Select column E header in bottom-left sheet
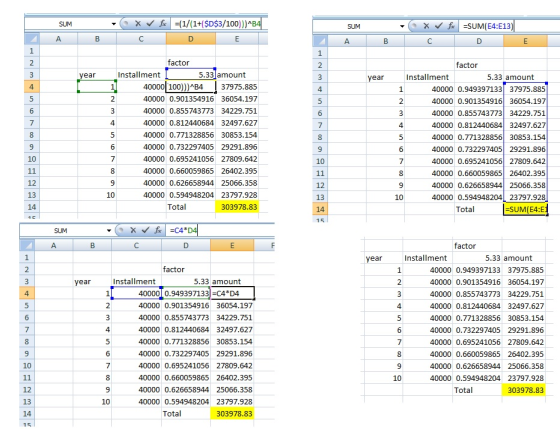This screenshot has height=429, width=560. click(x=232, y=245)
